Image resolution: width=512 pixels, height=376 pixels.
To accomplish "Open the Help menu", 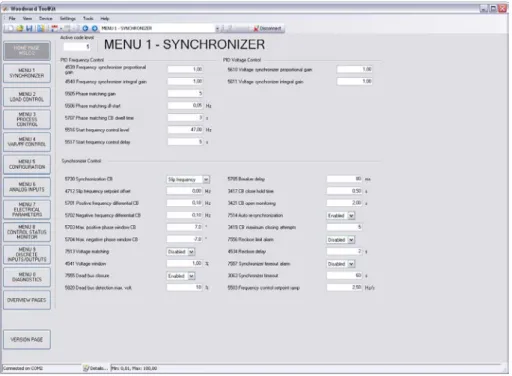I will tap(105, 18).
